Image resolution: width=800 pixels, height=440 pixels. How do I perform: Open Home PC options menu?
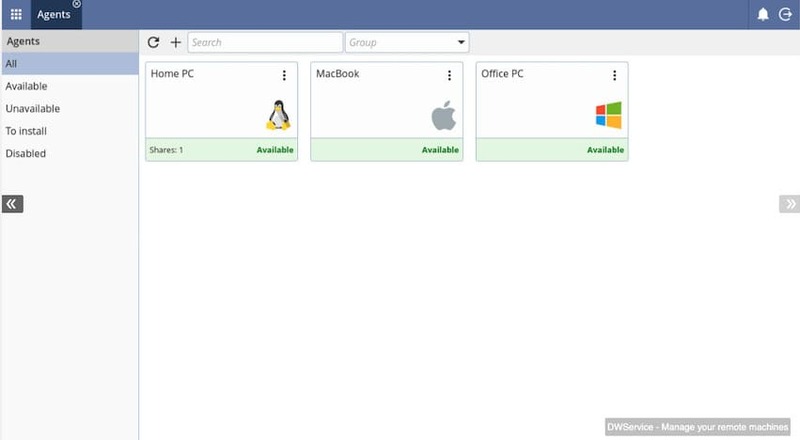284,76
